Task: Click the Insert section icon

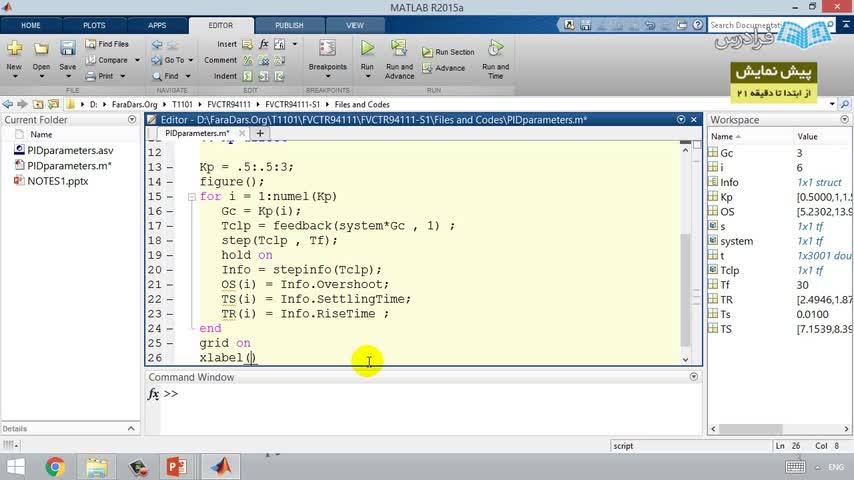Action: 247,44
